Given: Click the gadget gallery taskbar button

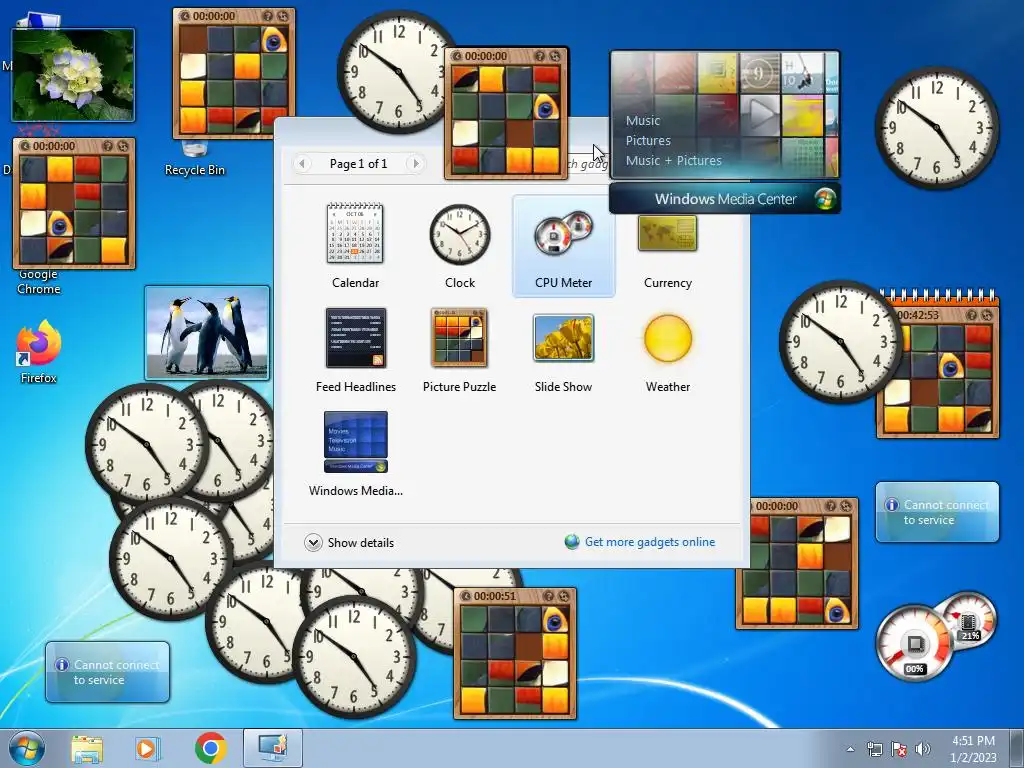Looking at the screenshot, I should point(273,748).
